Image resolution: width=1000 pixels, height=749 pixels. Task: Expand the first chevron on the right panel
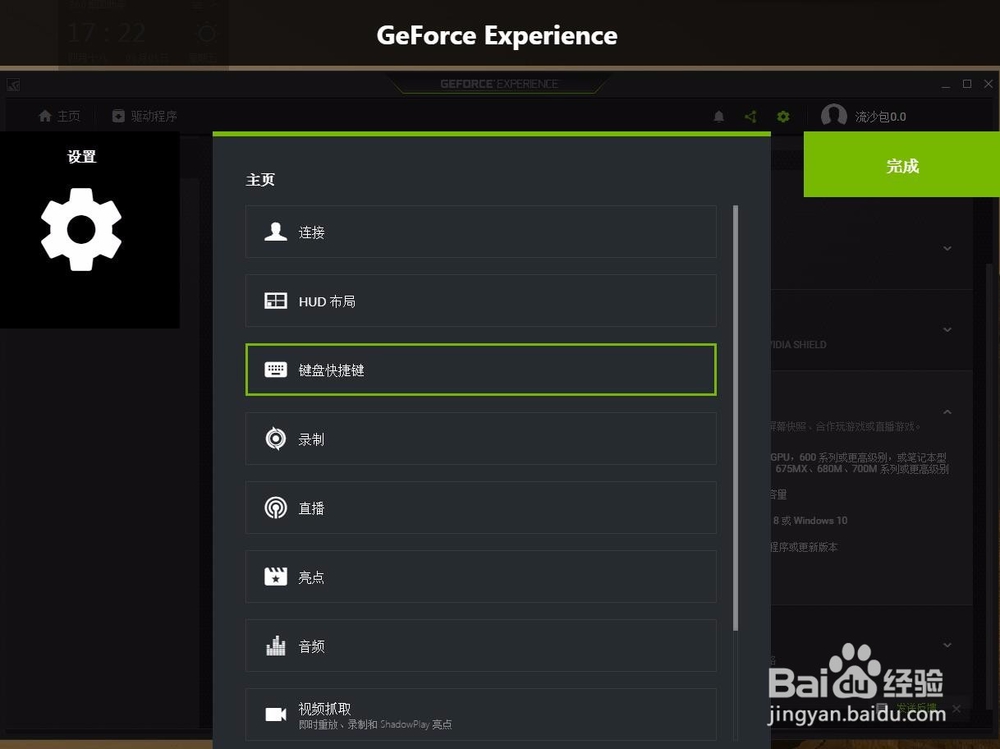click(x=946, y=248)
